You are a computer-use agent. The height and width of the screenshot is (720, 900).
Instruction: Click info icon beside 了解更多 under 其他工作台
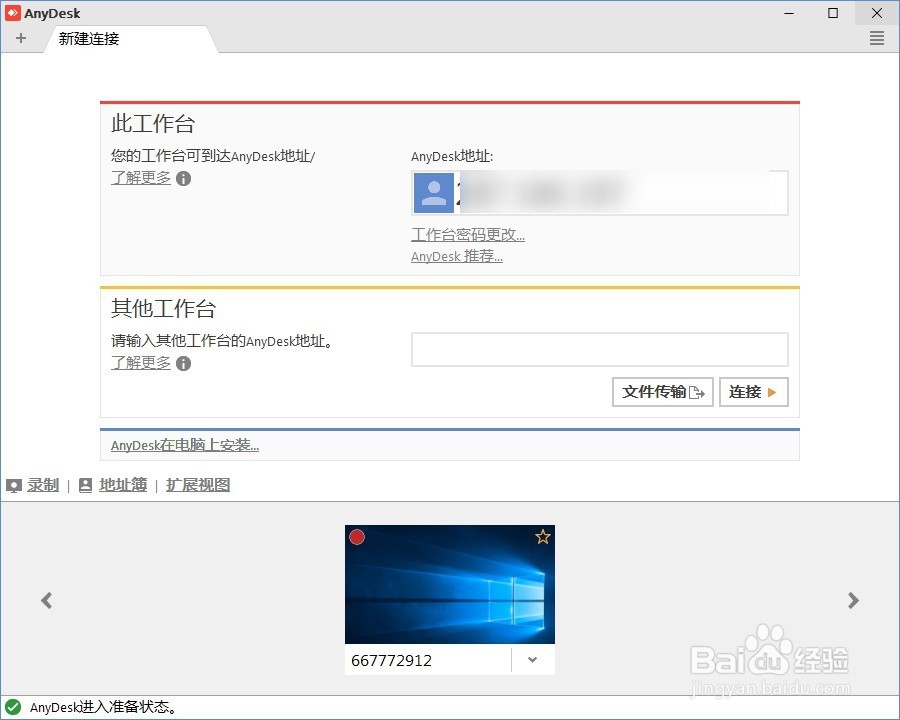click(x=183, y=363)
